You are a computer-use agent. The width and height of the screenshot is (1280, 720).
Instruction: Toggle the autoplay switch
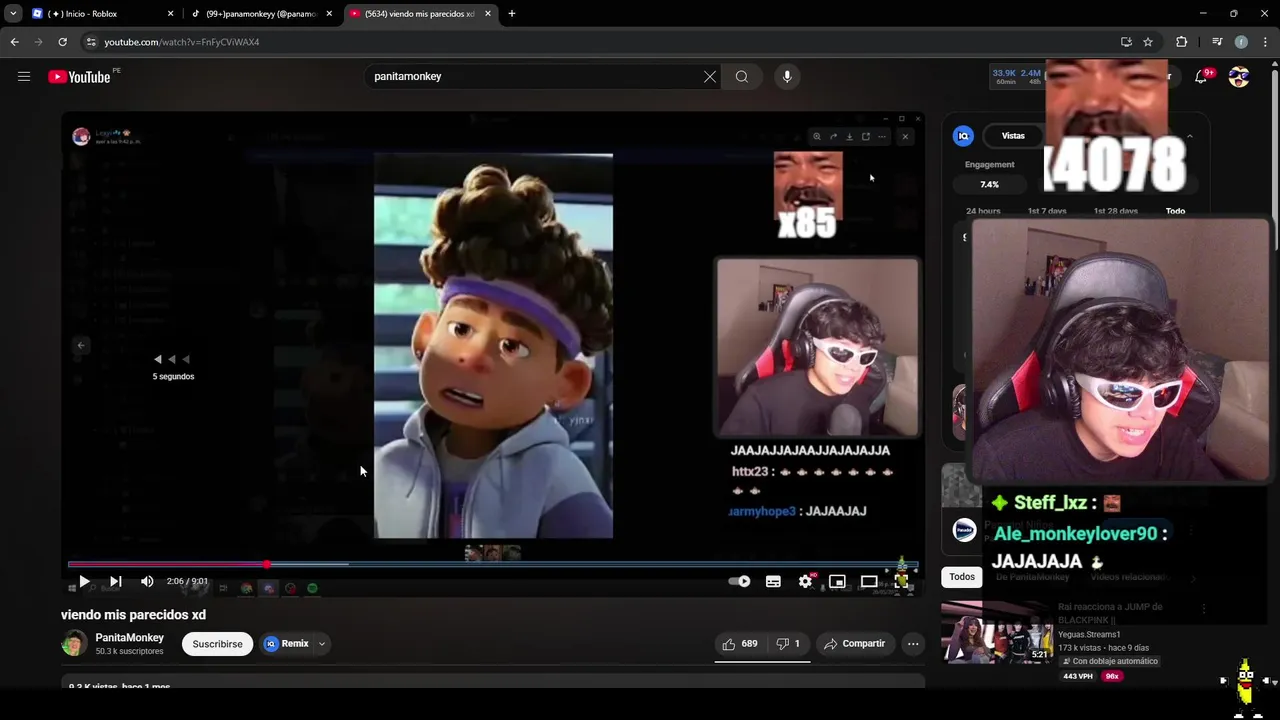click(x=740, y=581)
